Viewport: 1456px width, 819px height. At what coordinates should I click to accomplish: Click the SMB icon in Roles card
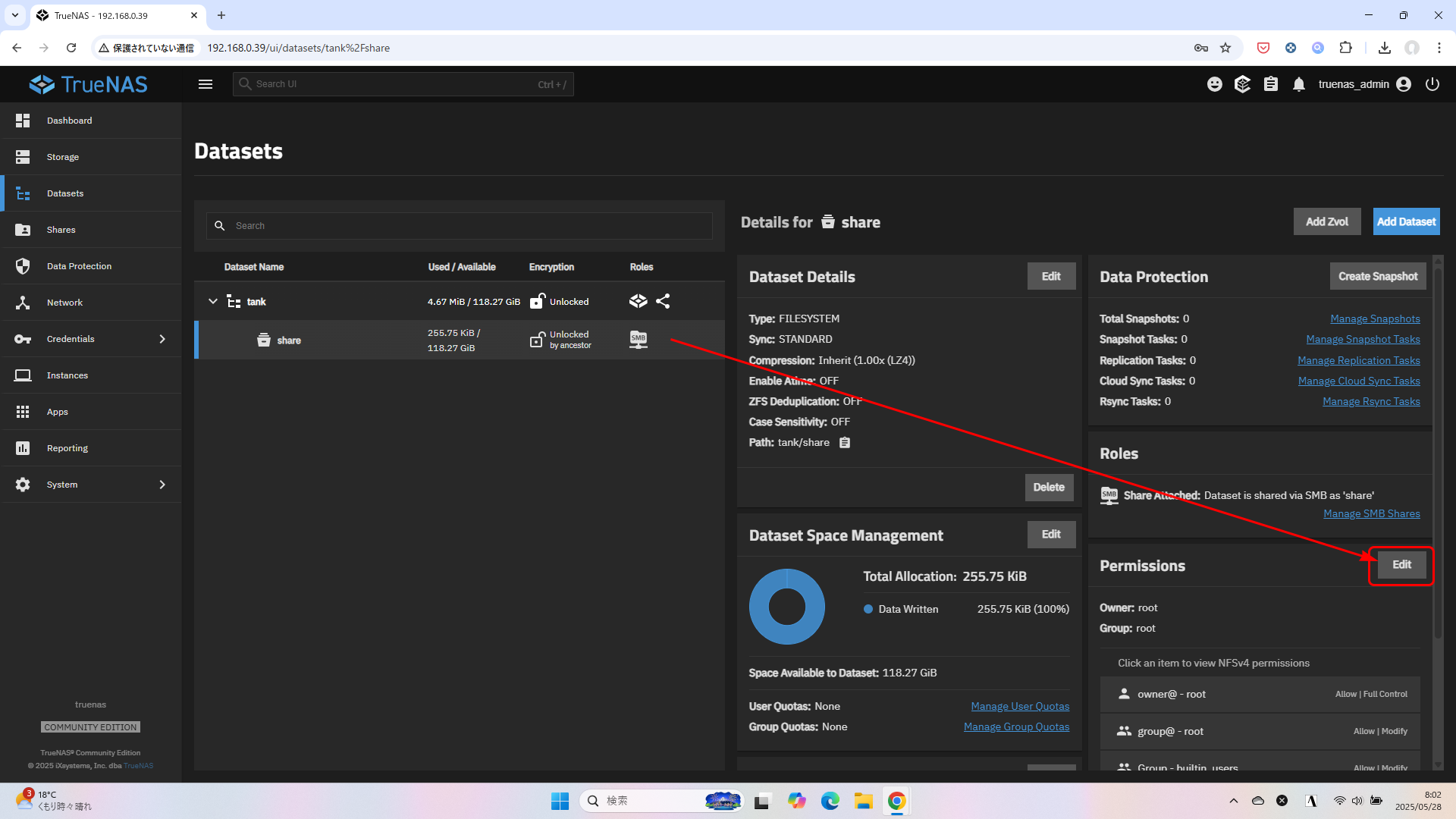pos(1109,496)
